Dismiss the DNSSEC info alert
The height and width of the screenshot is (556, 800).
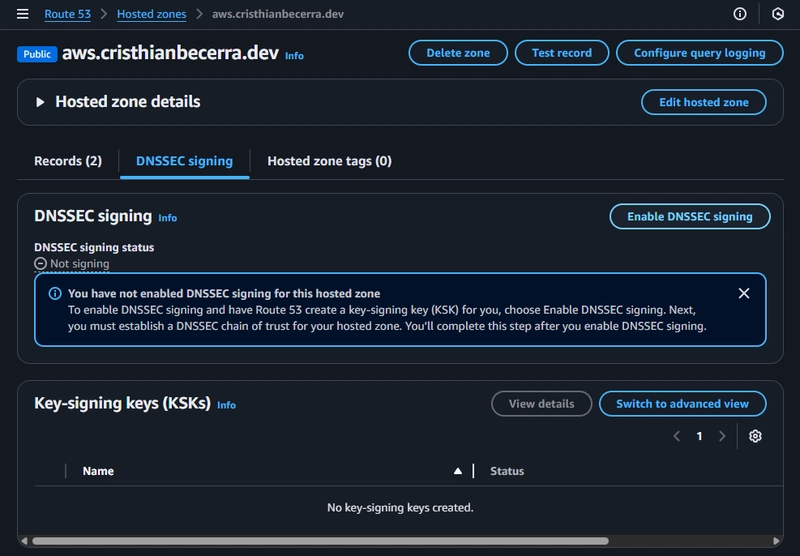(743, 294)
